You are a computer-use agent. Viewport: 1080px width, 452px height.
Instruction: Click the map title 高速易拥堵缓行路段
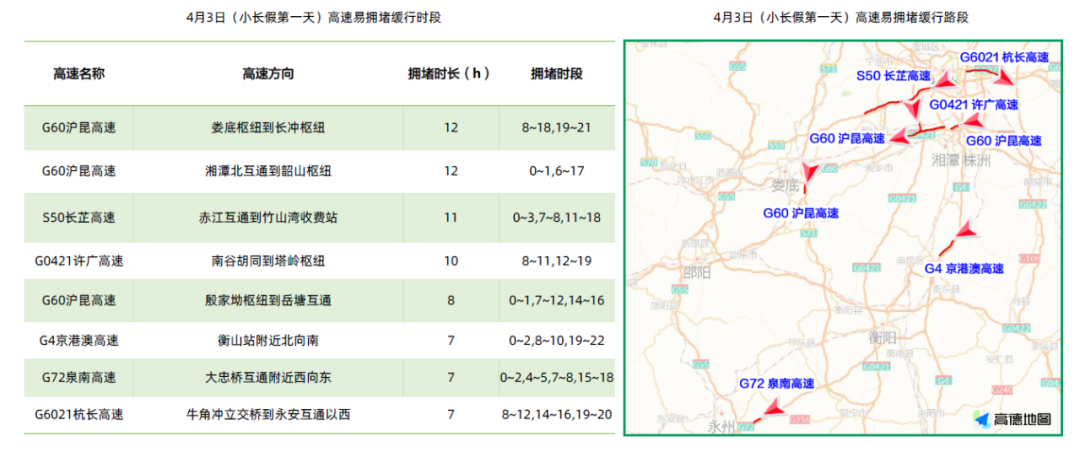841,18
